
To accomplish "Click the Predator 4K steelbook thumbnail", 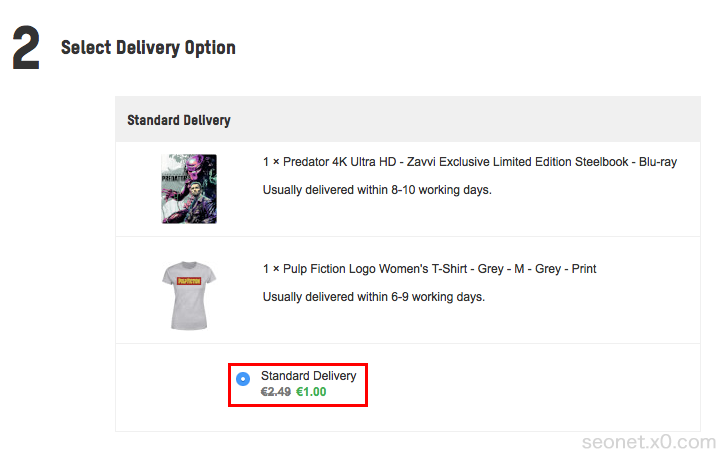I will (x=189, y=188).
